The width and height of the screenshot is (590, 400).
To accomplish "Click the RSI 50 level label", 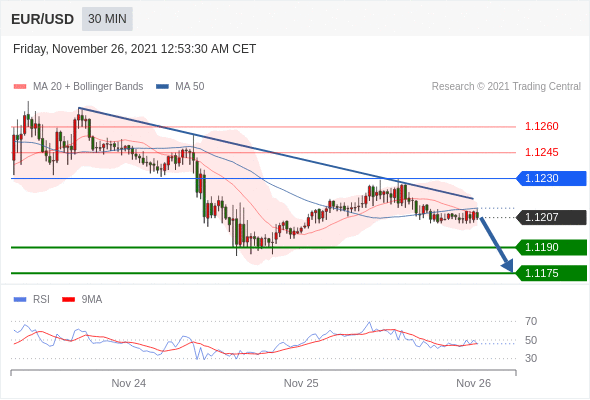I will tap(531, 340).
